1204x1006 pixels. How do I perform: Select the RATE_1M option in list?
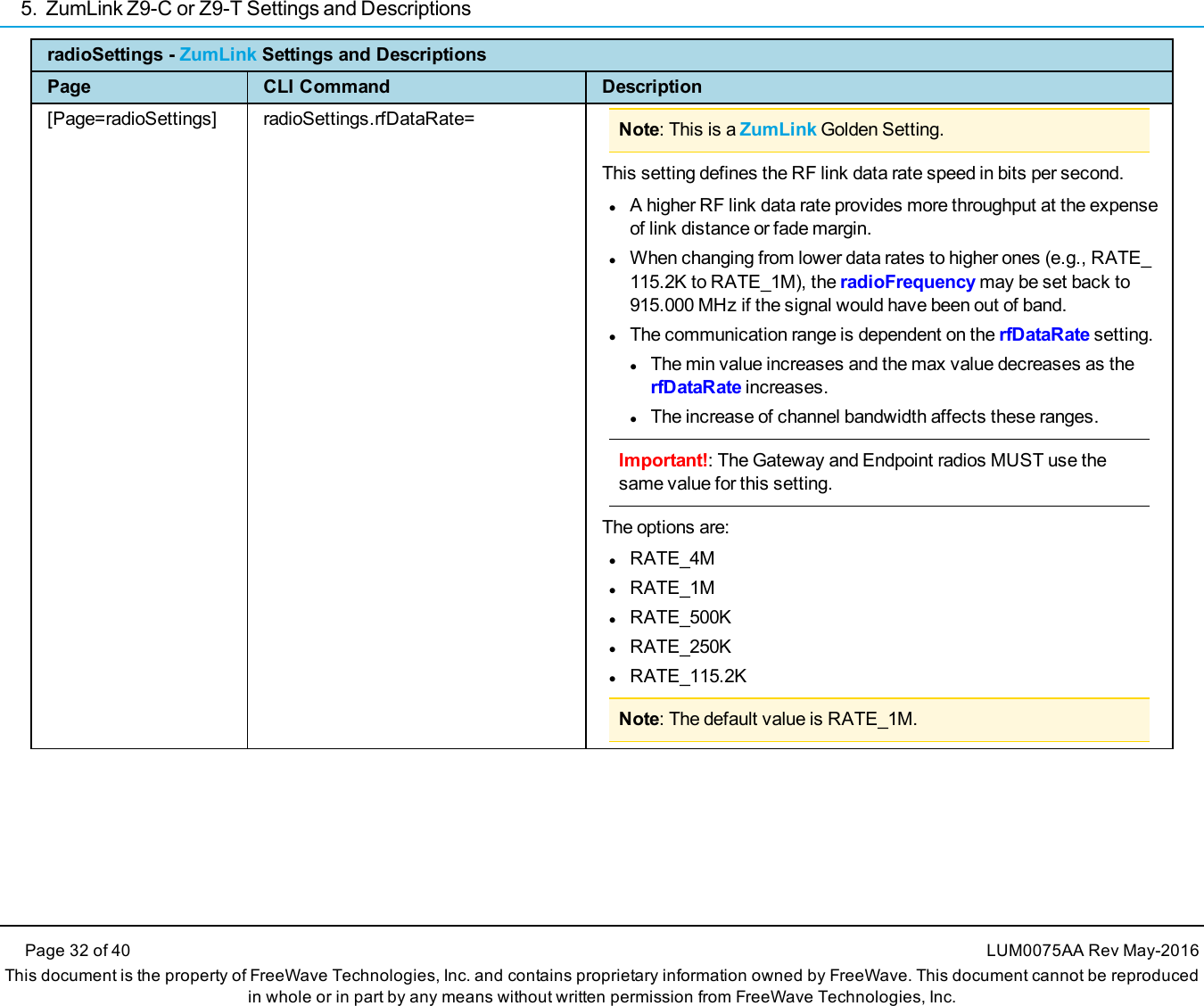tap(672, 588)
